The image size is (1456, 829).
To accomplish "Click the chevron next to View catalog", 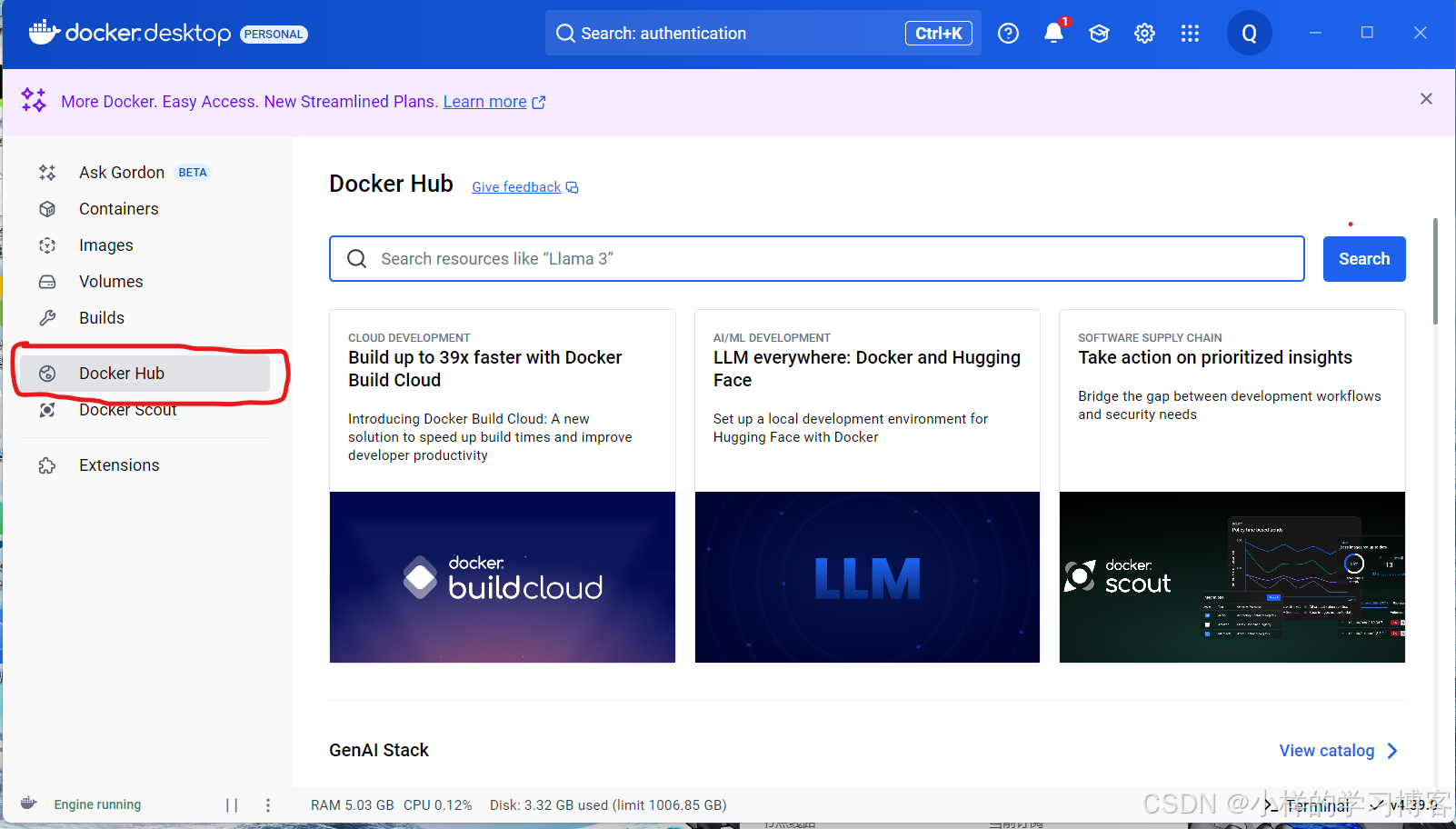I will [1392, 751].
